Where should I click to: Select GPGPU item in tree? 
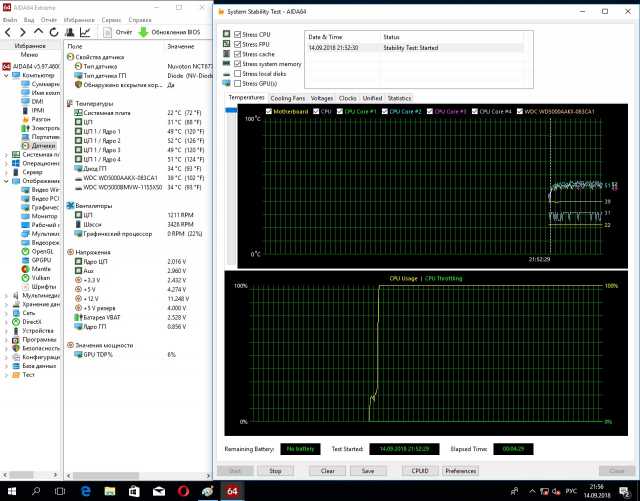click(x=37, y=260)
